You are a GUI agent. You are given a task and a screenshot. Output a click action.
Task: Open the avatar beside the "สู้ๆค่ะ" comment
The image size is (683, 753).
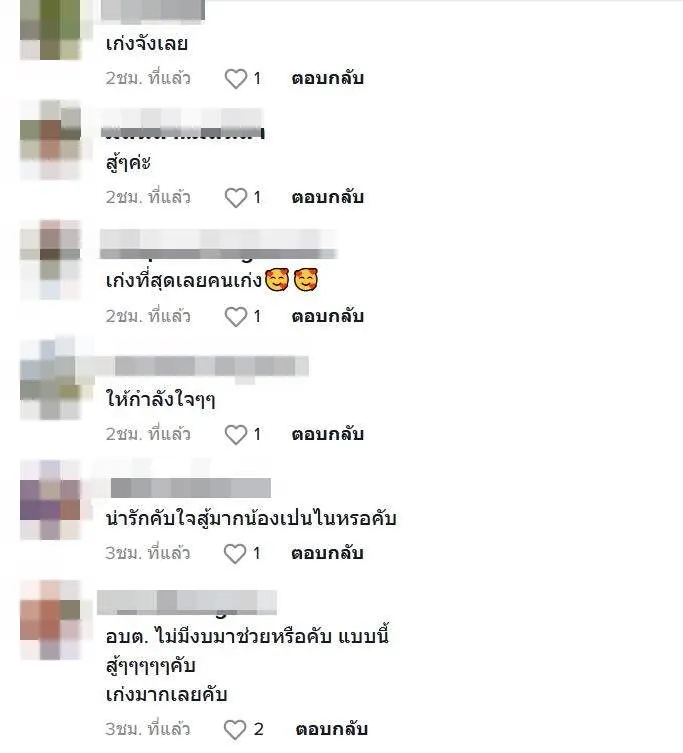point(50,140)
